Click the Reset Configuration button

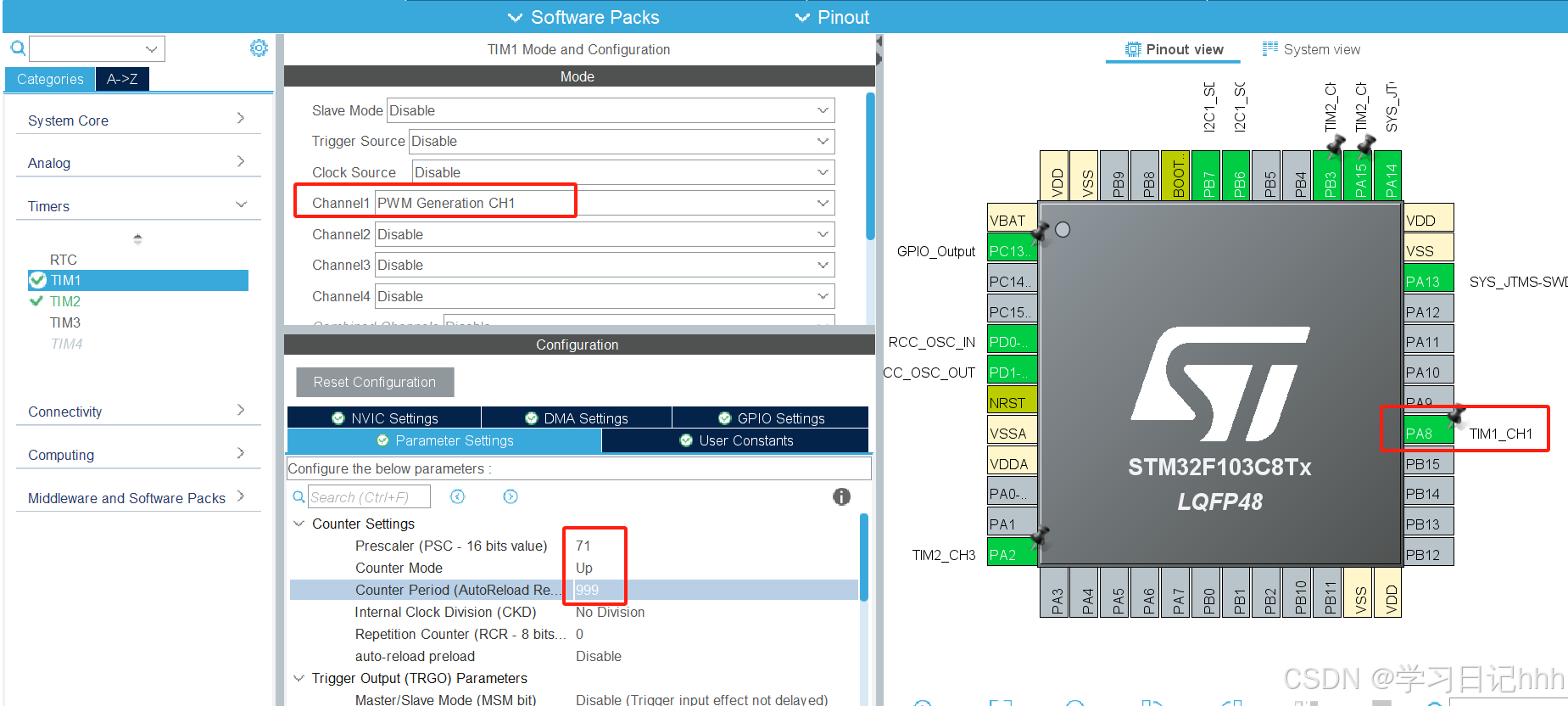click(375, 382)
